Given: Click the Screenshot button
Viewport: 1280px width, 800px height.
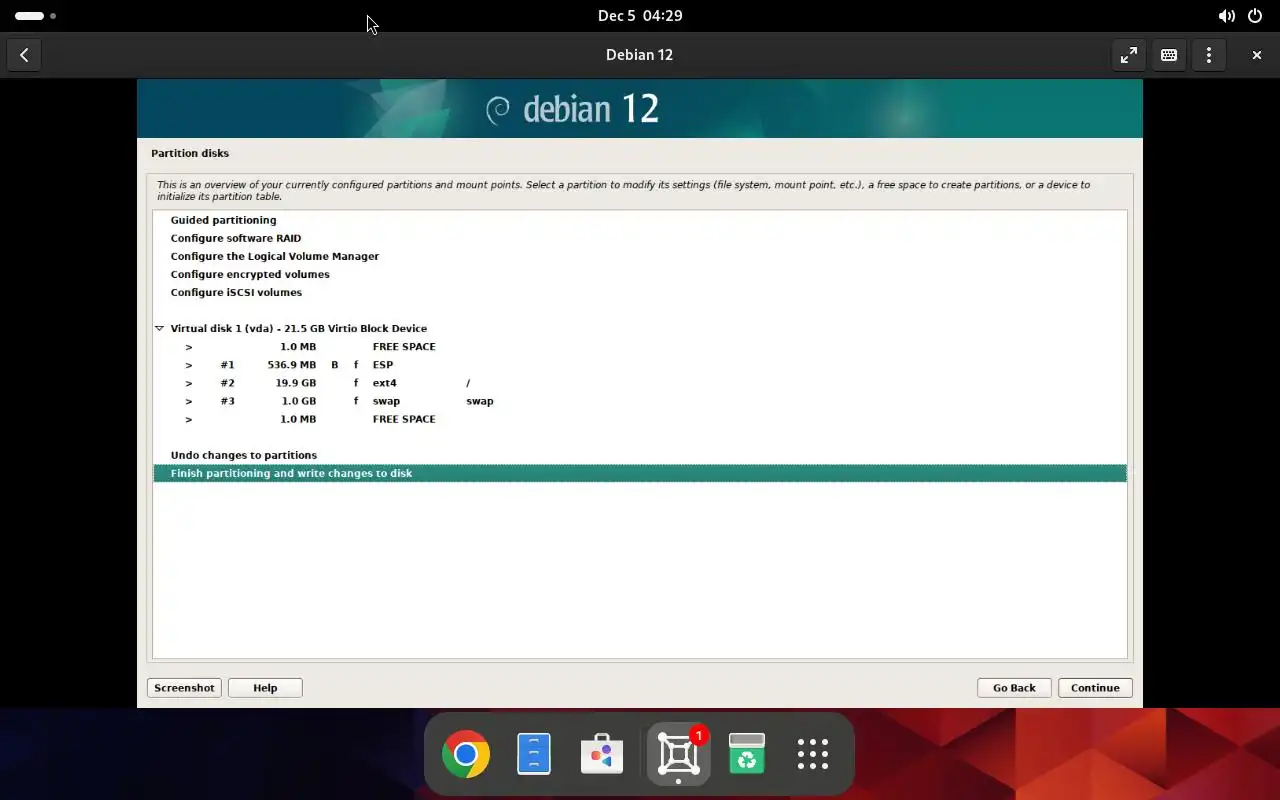Looking at the screenshot, I should [x=184, y=688].
